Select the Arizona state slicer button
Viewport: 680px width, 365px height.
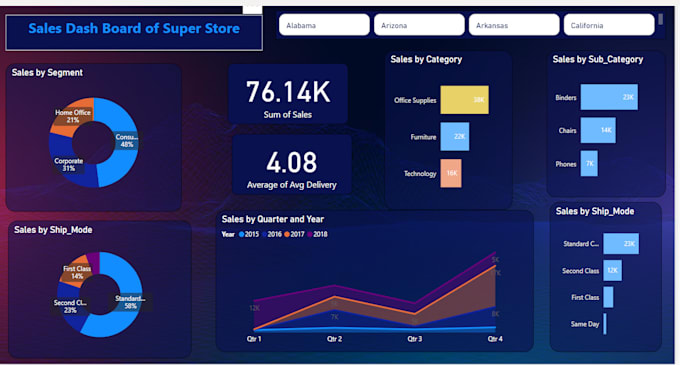[x=419, y=25]
